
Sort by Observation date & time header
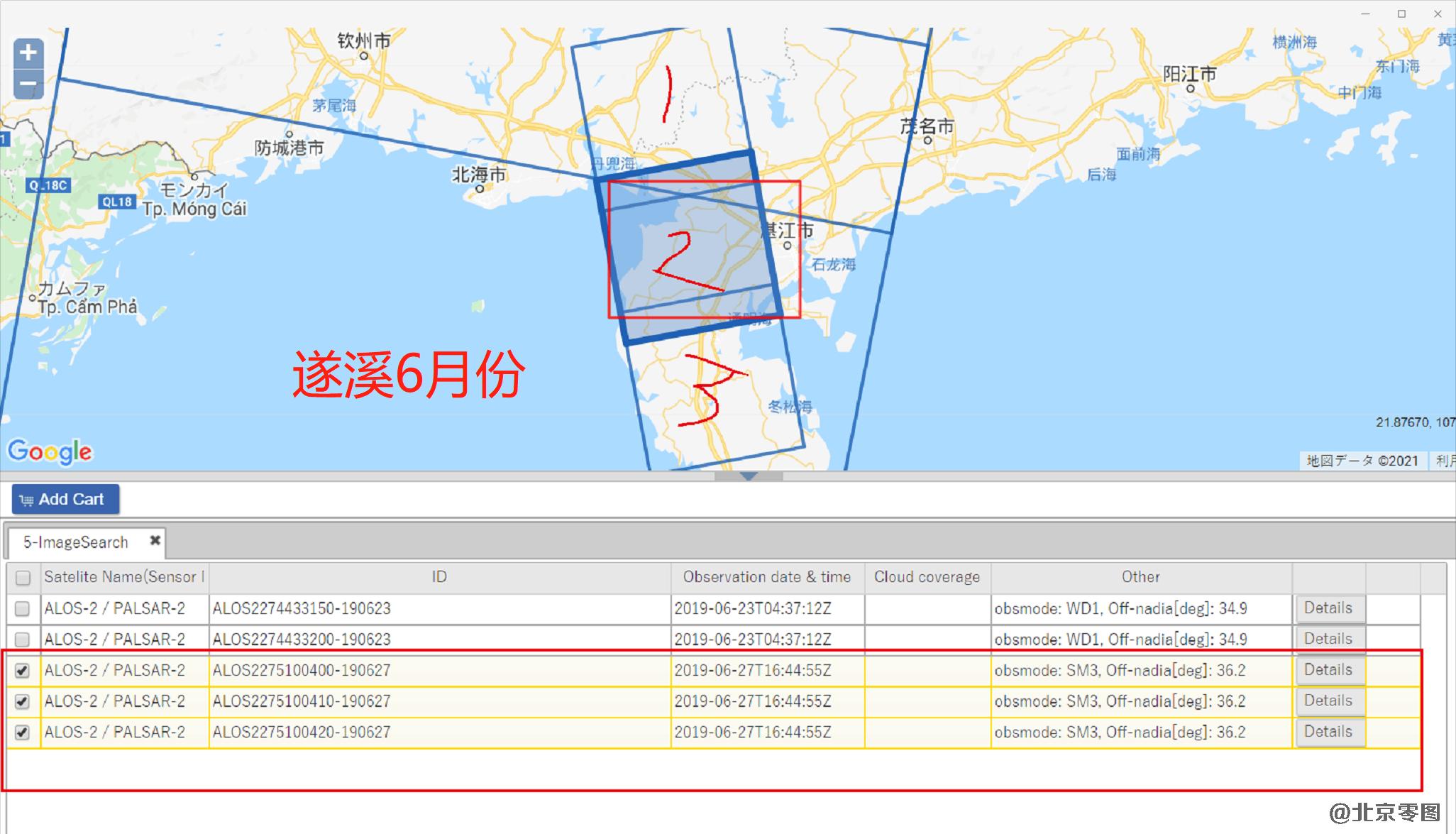(767, 577)
